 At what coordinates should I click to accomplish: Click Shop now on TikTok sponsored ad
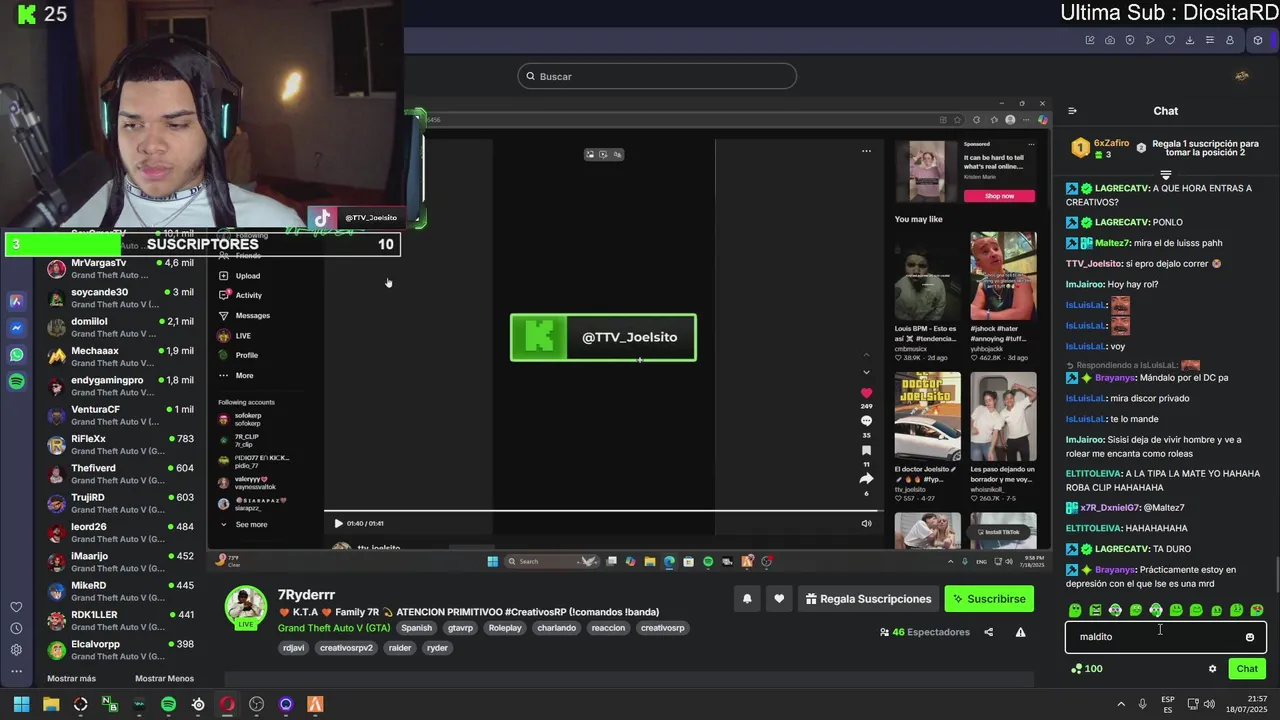click(x=999, y=196)
